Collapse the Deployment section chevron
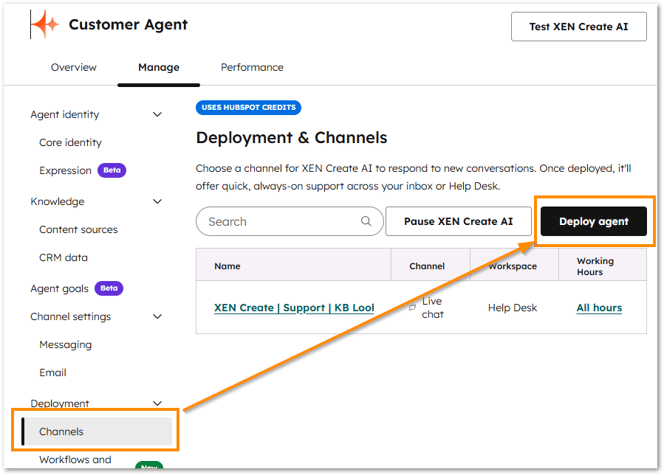664x475 pixels. click(x=157, y=403)
